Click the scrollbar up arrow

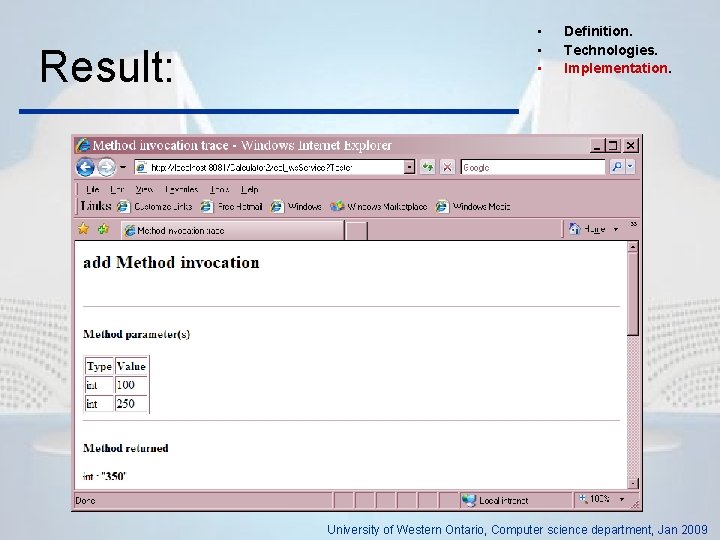[633, 248]
